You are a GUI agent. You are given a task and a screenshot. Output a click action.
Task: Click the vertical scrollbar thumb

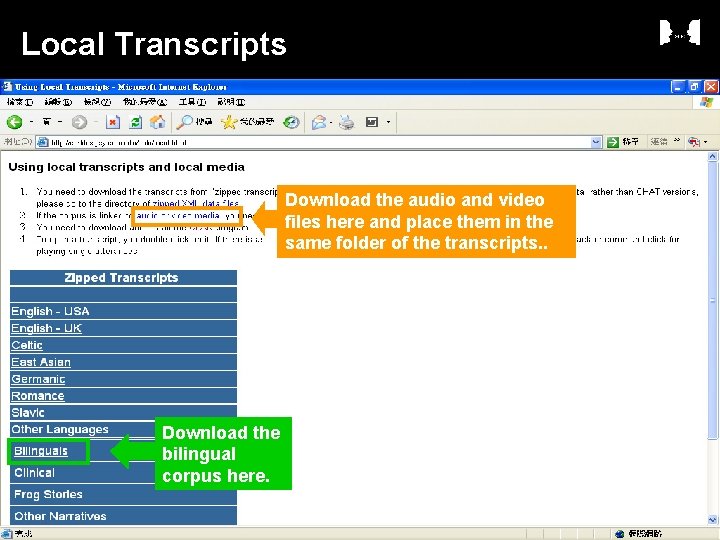pyautogui.click(x=712, y=300)
